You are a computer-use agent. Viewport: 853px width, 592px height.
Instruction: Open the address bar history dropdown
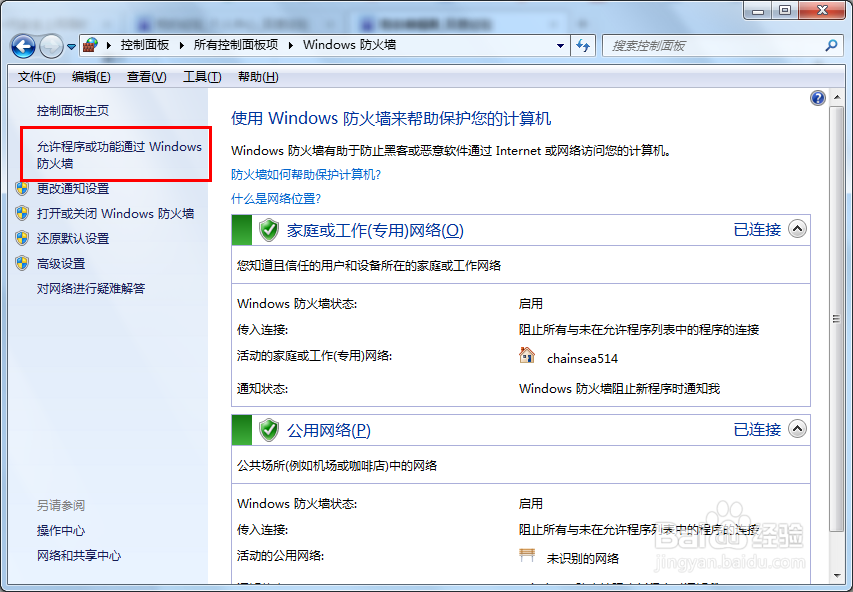click(x=560, y=46)
